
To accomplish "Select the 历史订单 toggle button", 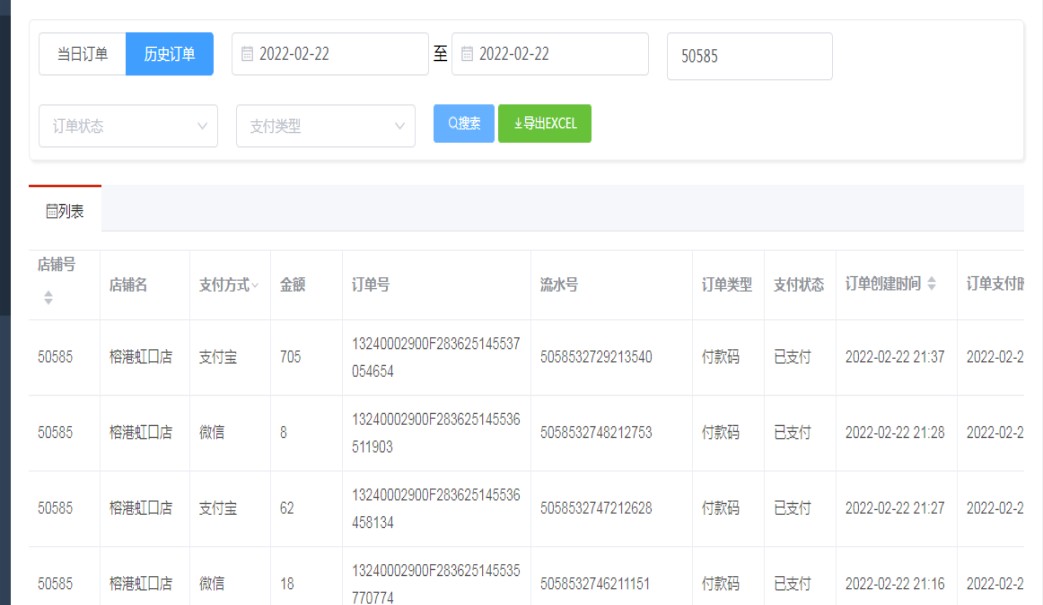I will 169,55.
